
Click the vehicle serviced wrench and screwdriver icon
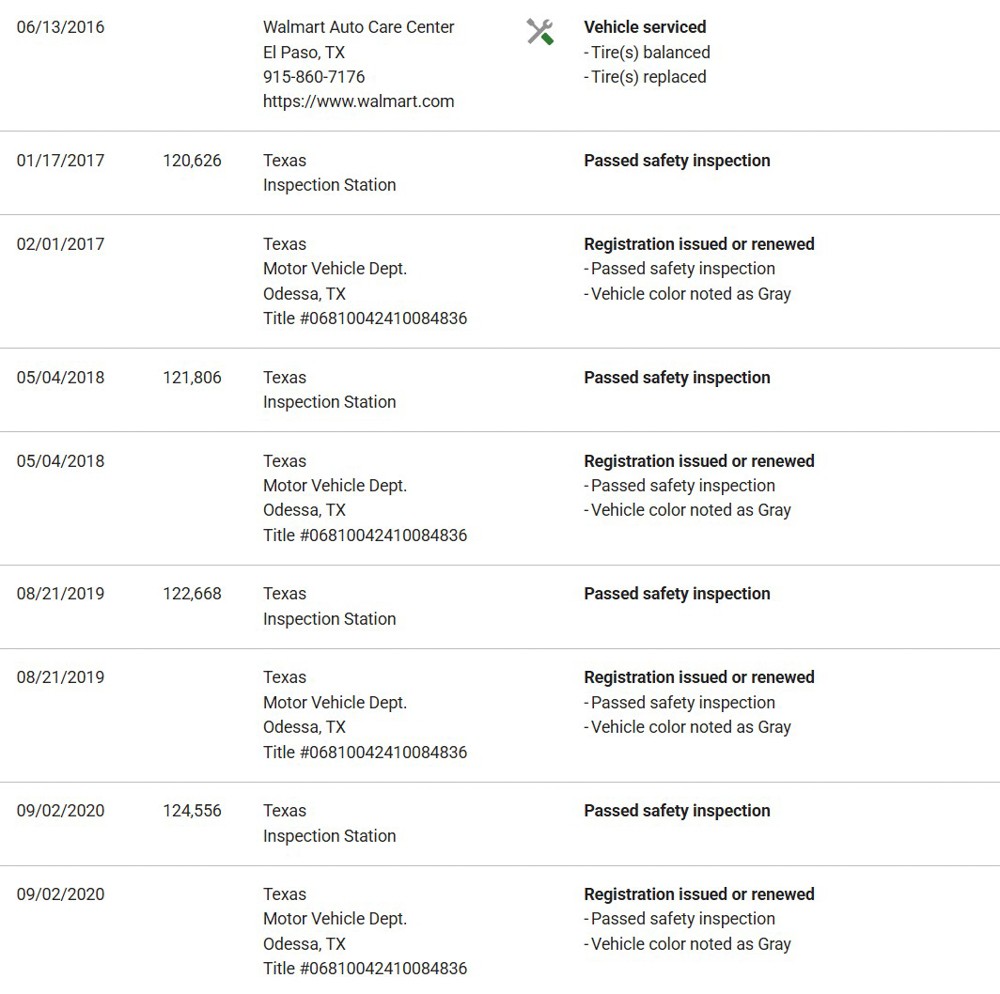coord(540,32)
